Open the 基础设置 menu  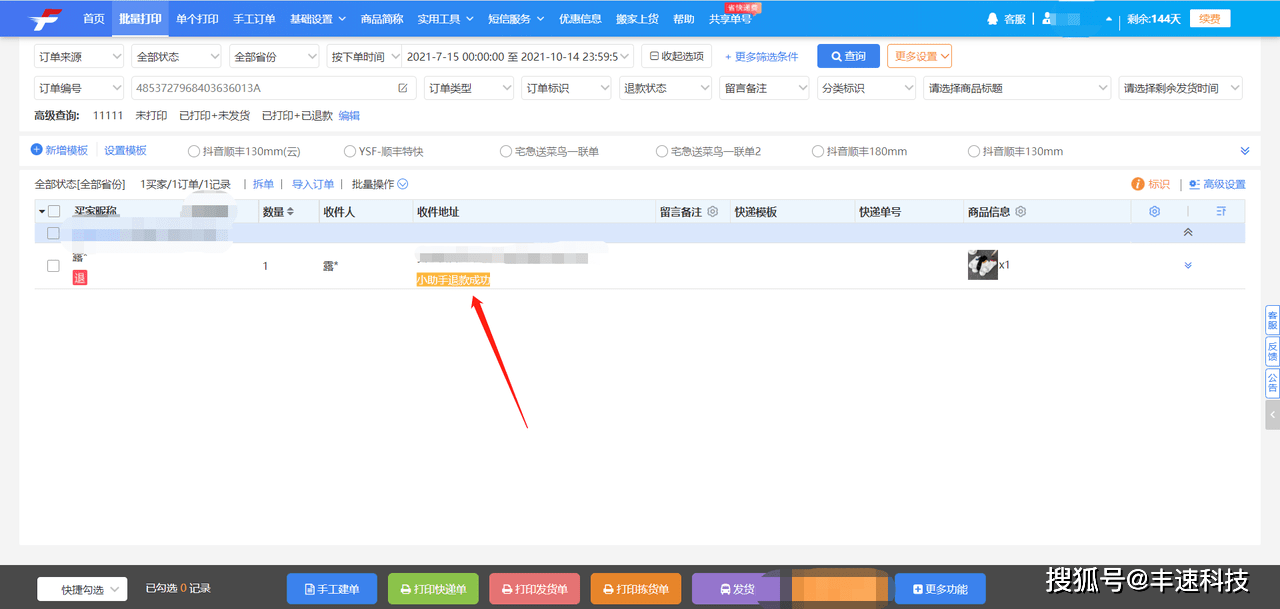(x=317, y=19)
